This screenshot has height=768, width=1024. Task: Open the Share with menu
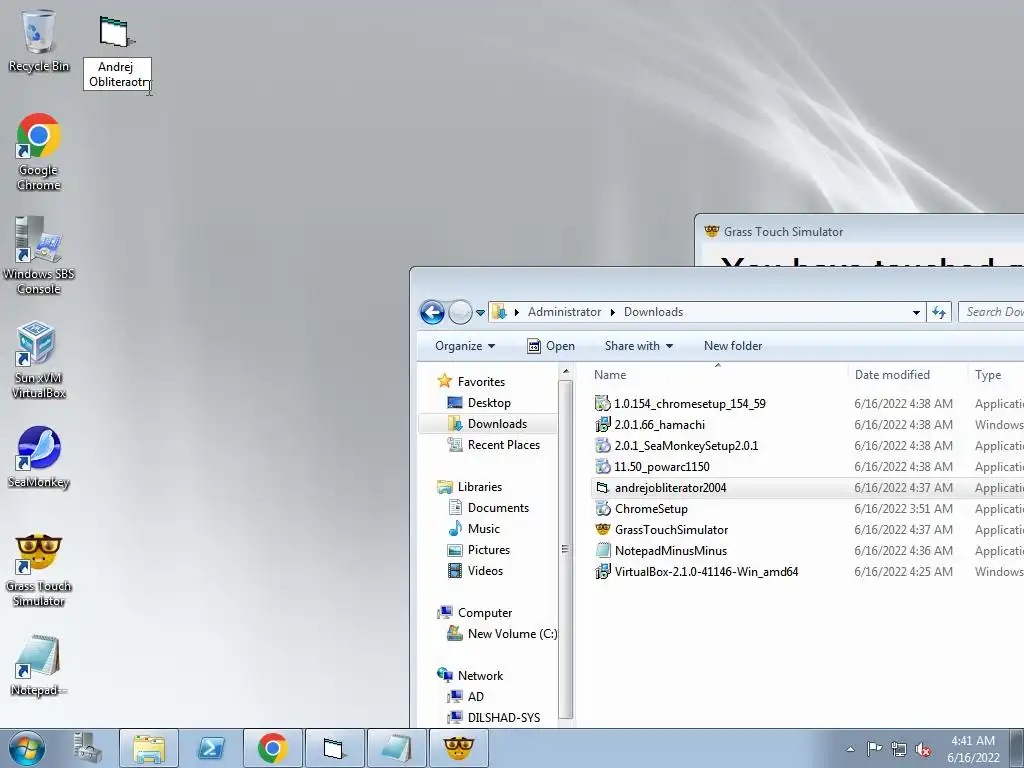point(639,346)
